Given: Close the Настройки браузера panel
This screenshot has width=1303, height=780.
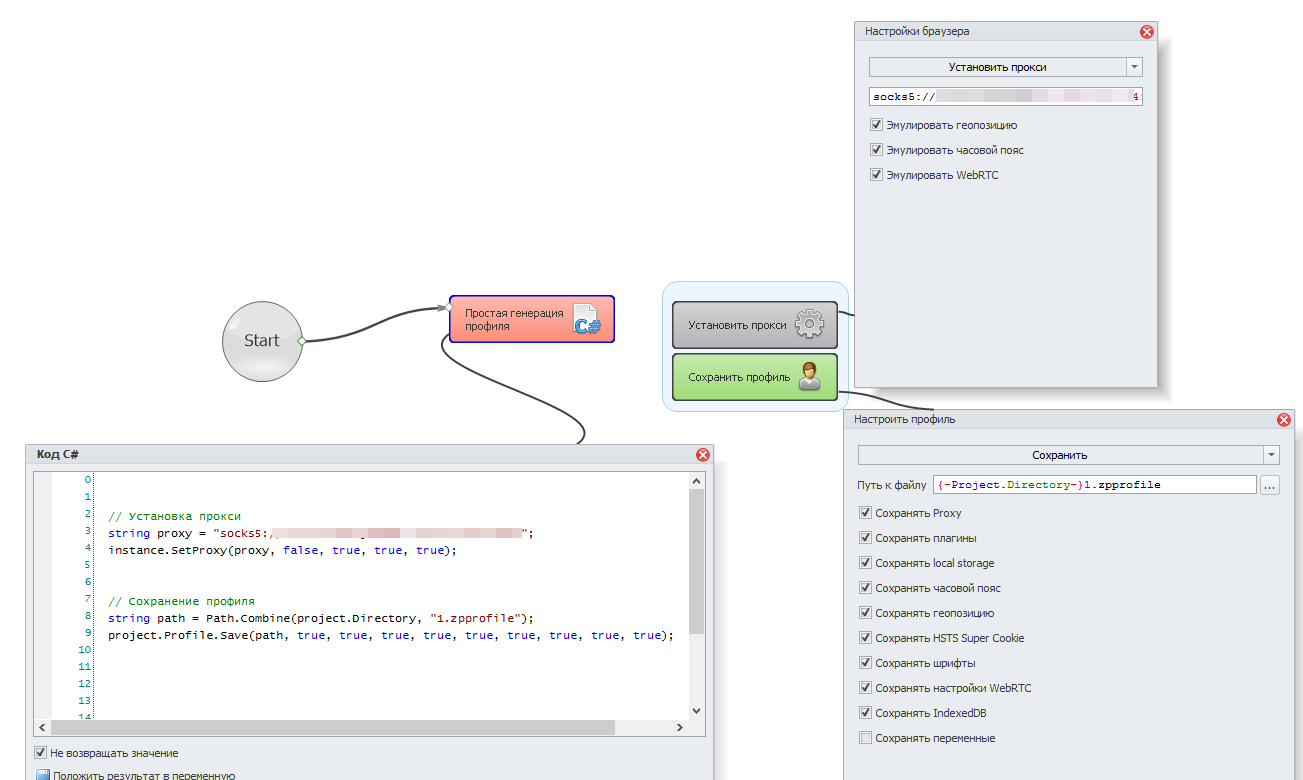Looking at the screenshot, I should (1147, 32).
